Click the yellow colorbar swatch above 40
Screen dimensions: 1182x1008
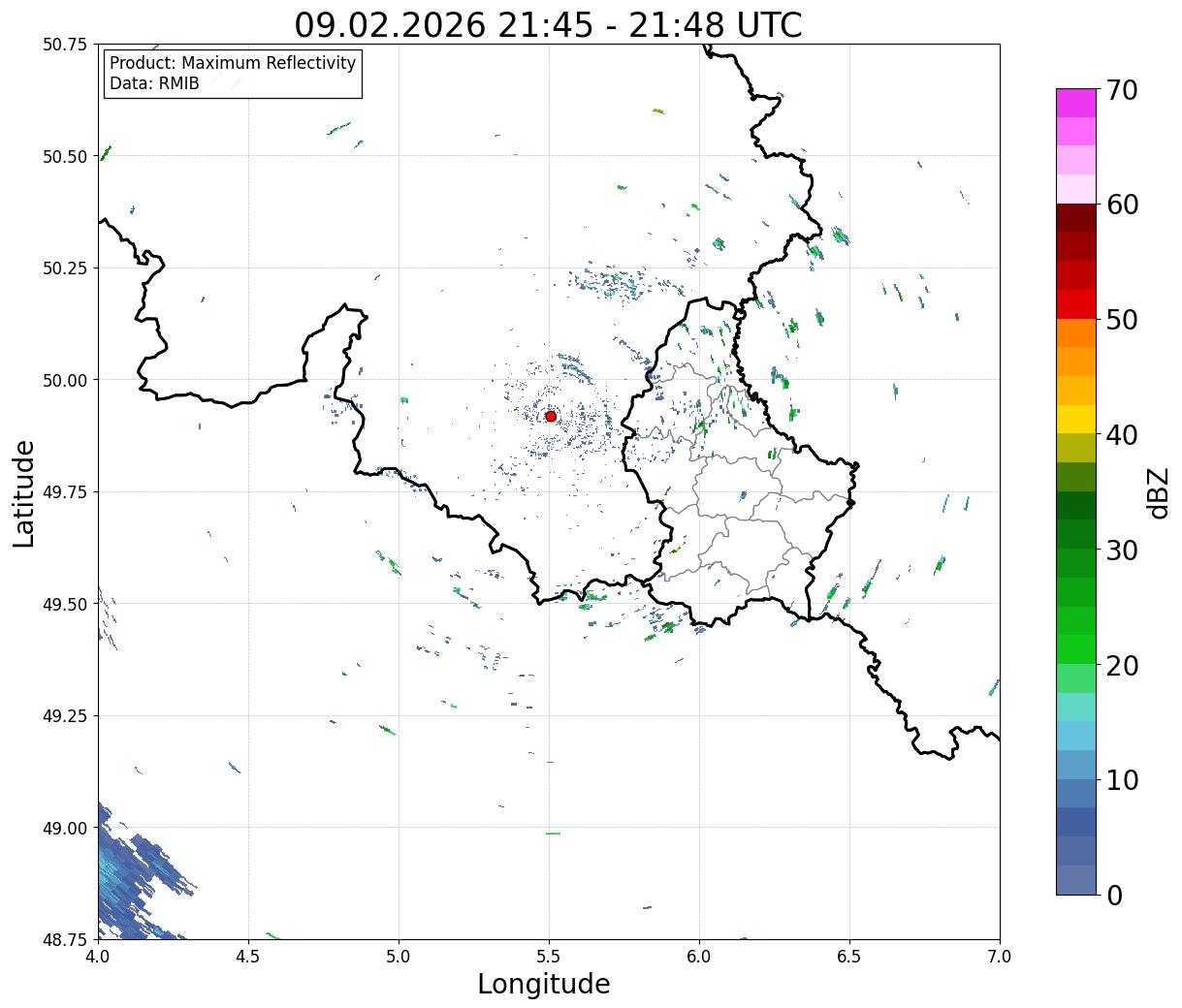[x=1076, y=419]
